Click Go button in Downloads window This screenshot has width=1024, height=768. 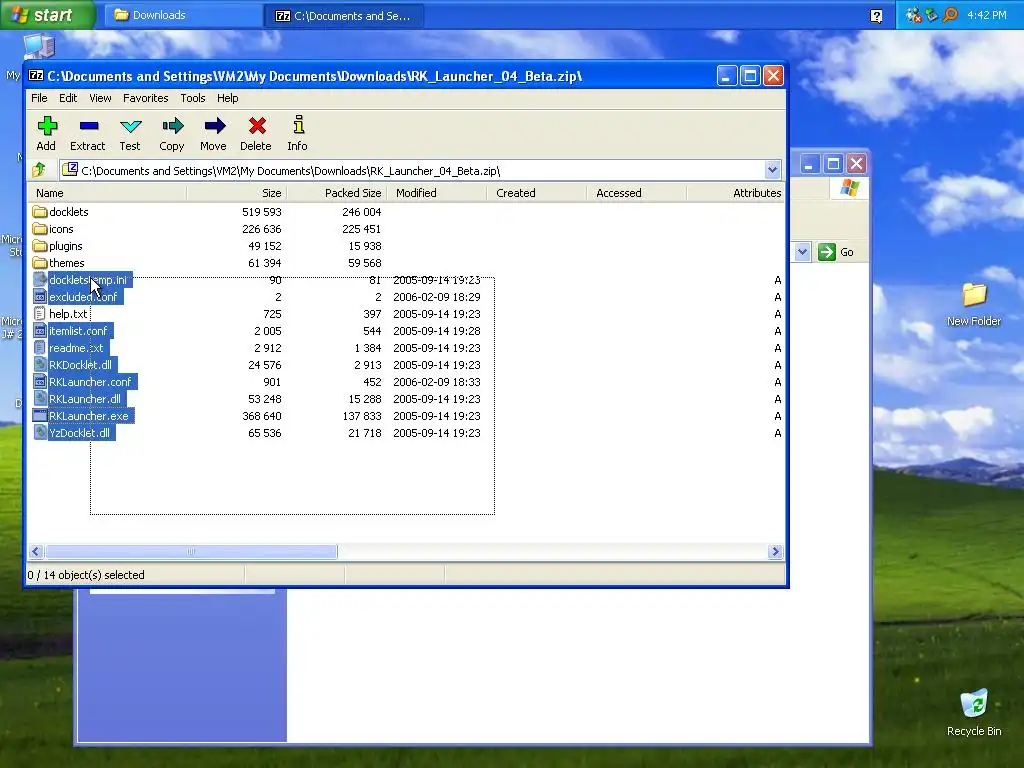pyautogui.click(x=837, y=252)
